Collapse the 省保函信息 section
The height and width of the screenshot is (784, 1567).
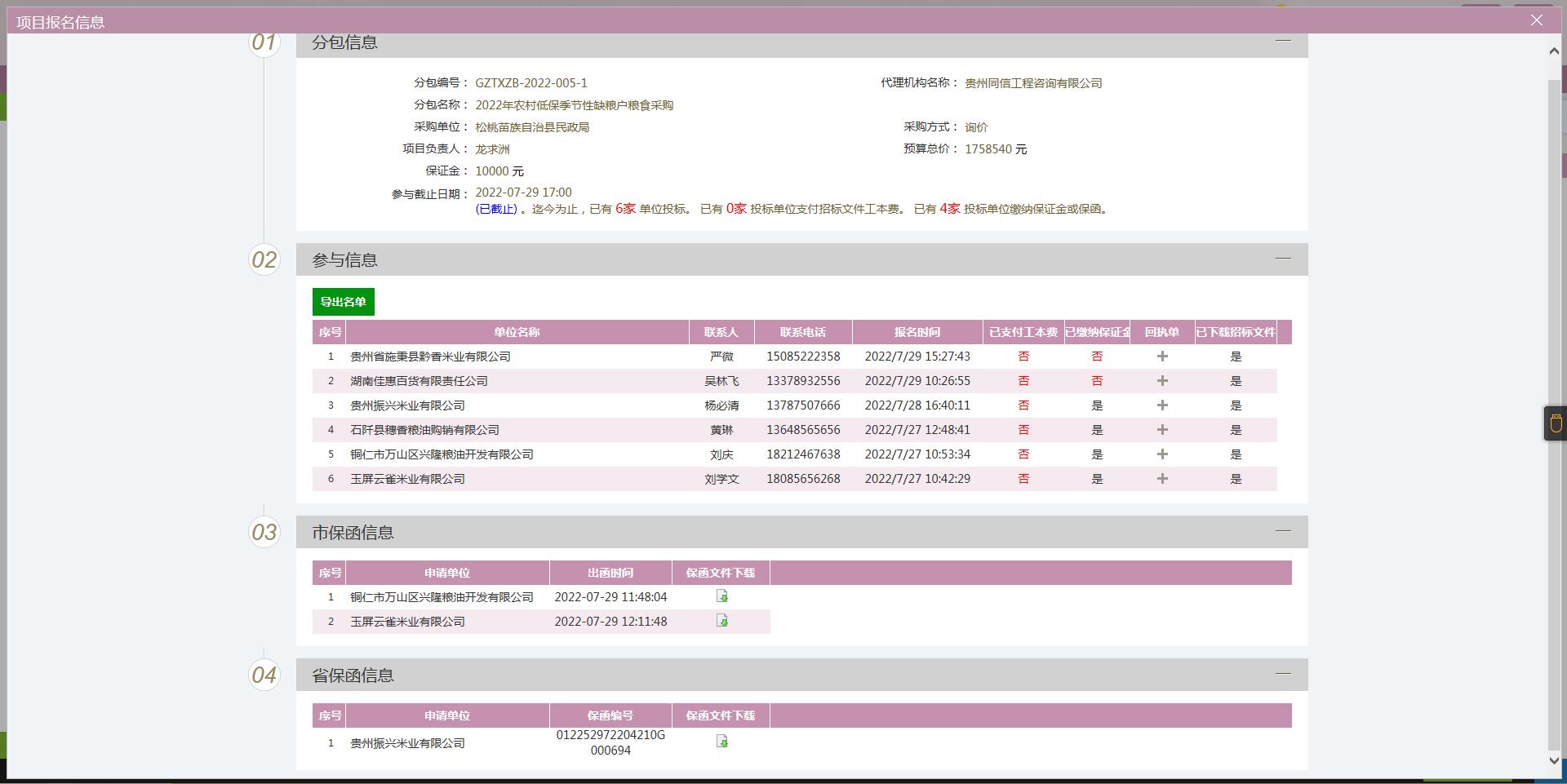(1283, 674)
